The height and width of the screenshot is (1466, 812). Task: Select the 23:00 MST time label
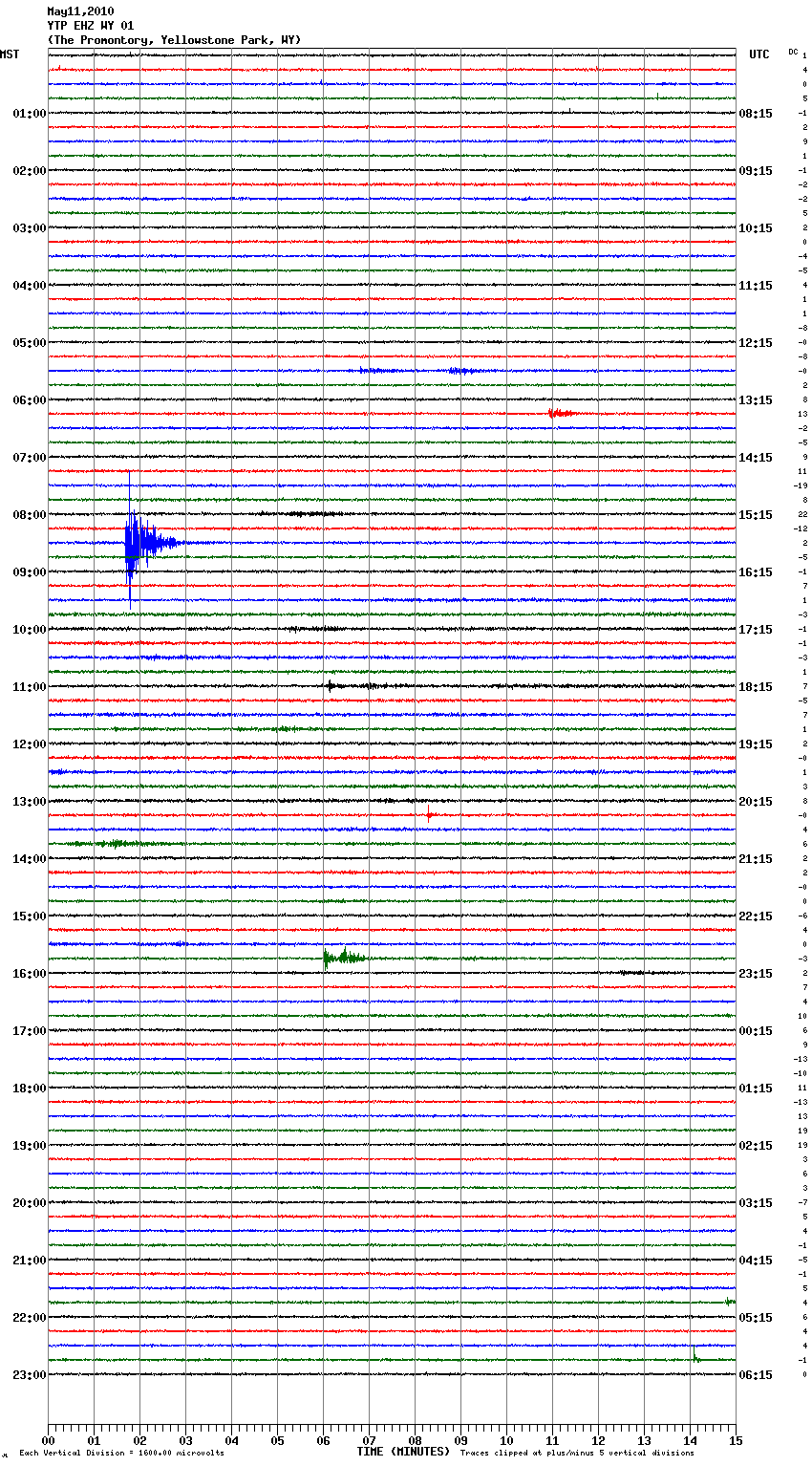[29, 1375]
